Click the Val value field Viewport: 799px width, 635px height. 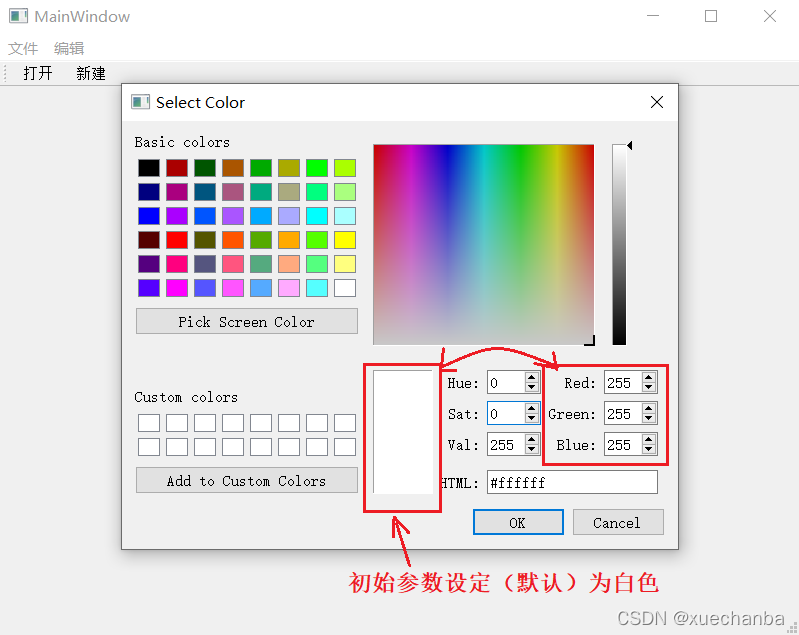click(505, 445)
